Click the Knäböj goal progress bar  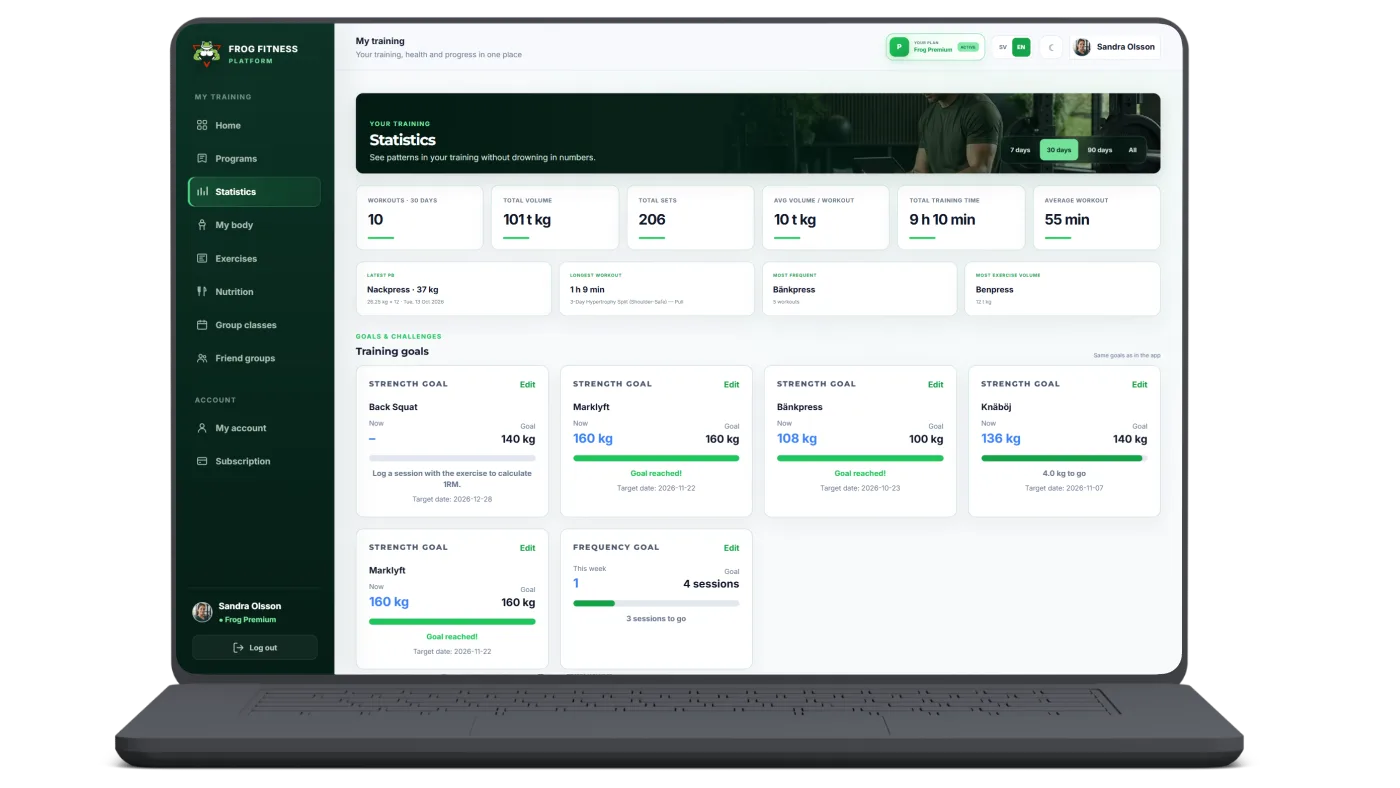pos(1064,458)
